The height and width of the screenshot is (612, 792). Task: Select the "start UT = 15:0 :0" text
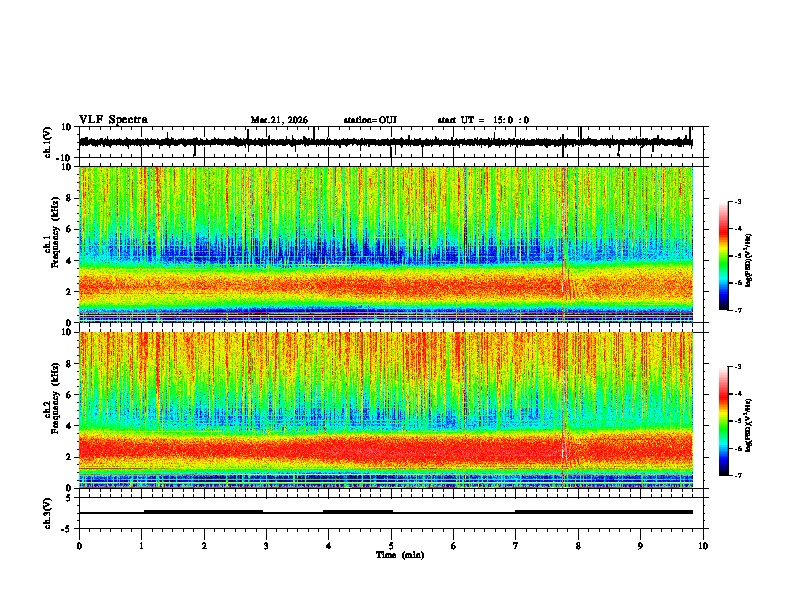click(x=483, y=120)
